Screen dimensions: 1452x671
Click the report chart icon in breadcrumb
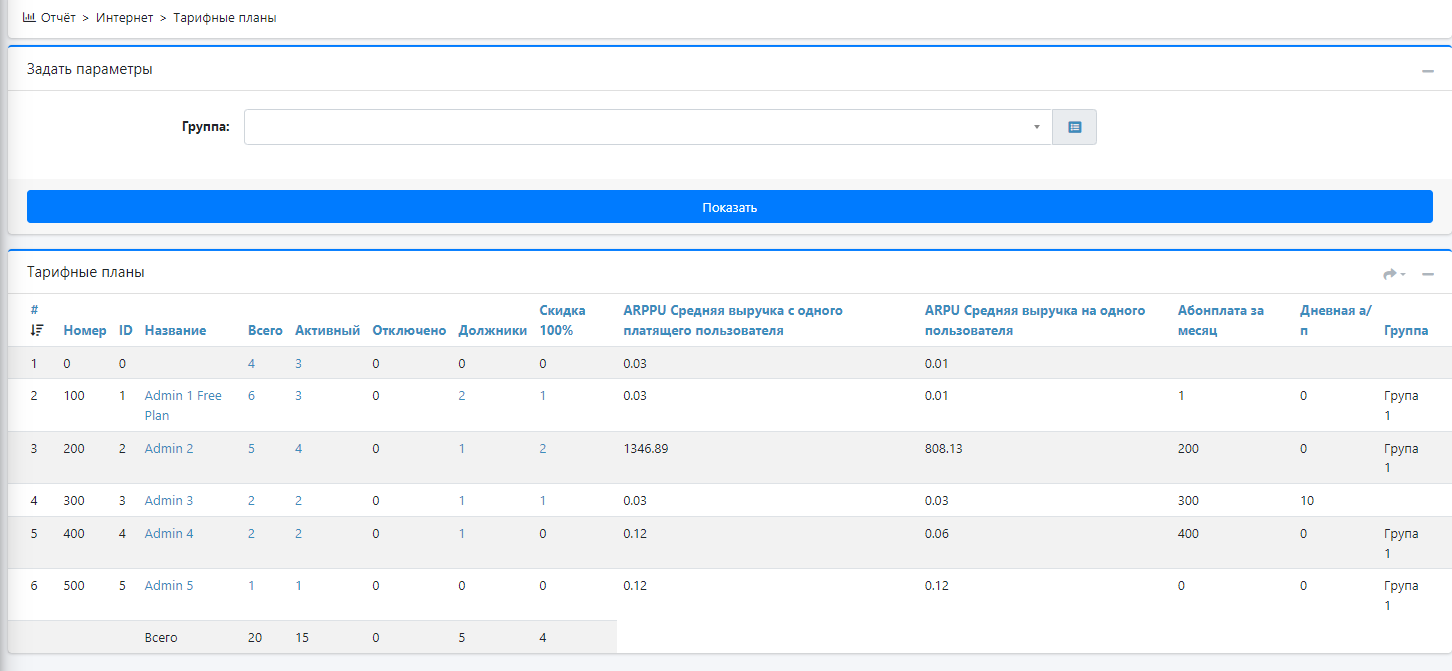click(29, 17)
